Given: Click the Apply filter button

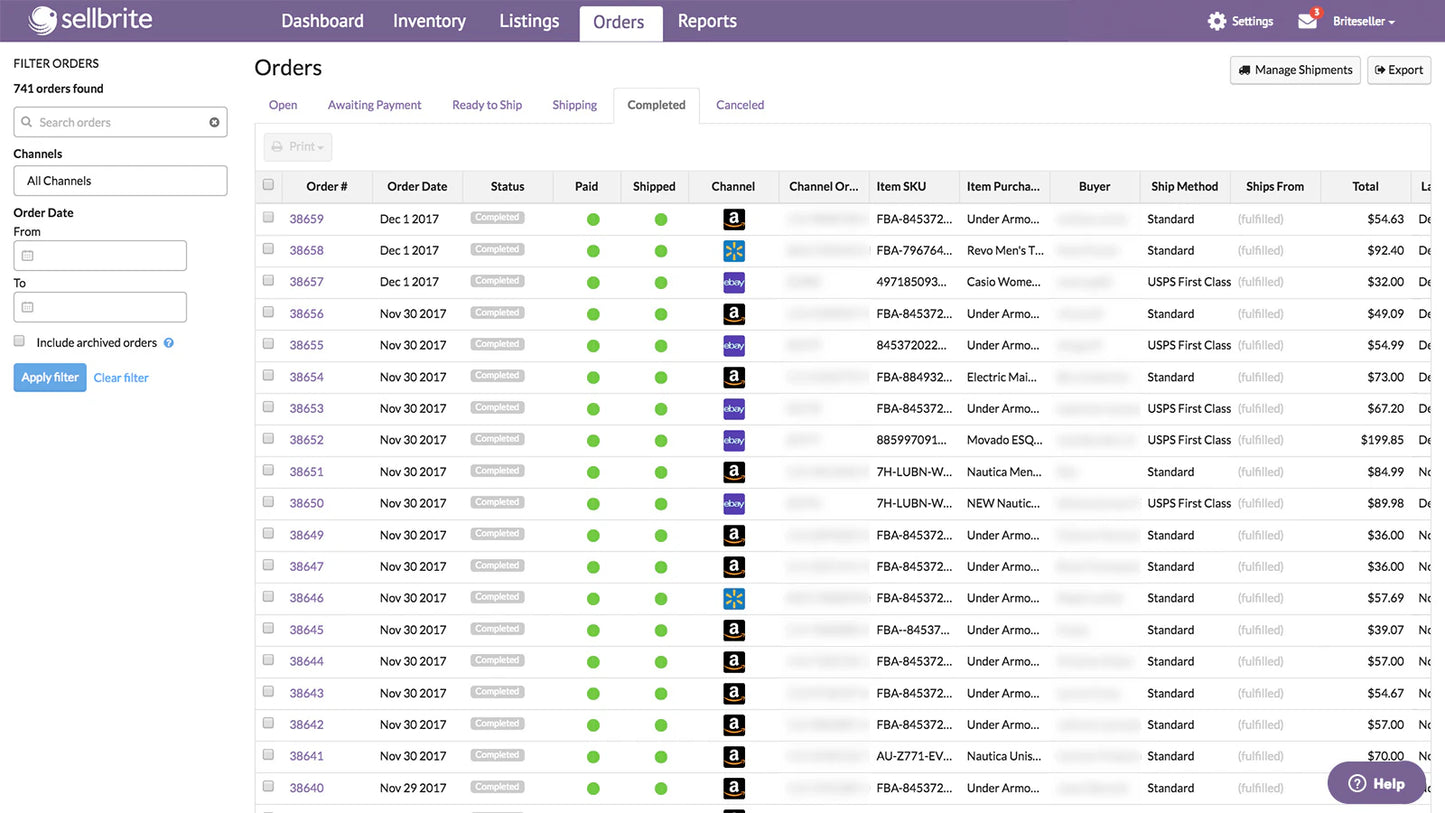Looking at the screenshot, I should tap(49, 377).
